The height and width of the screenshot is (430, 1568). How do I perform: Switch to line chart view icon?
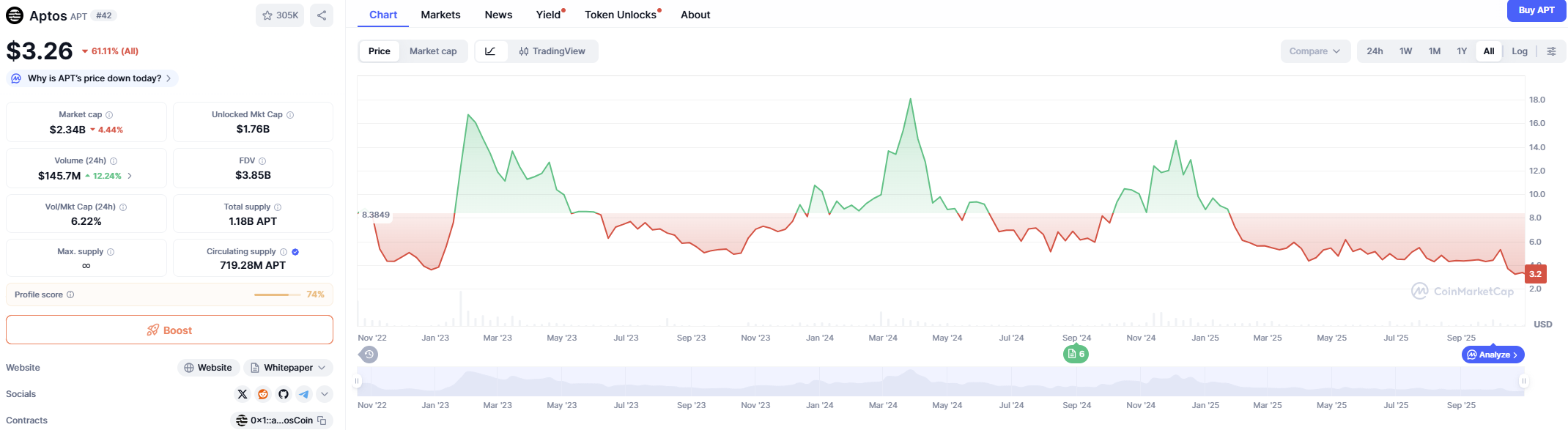point(491,51)
